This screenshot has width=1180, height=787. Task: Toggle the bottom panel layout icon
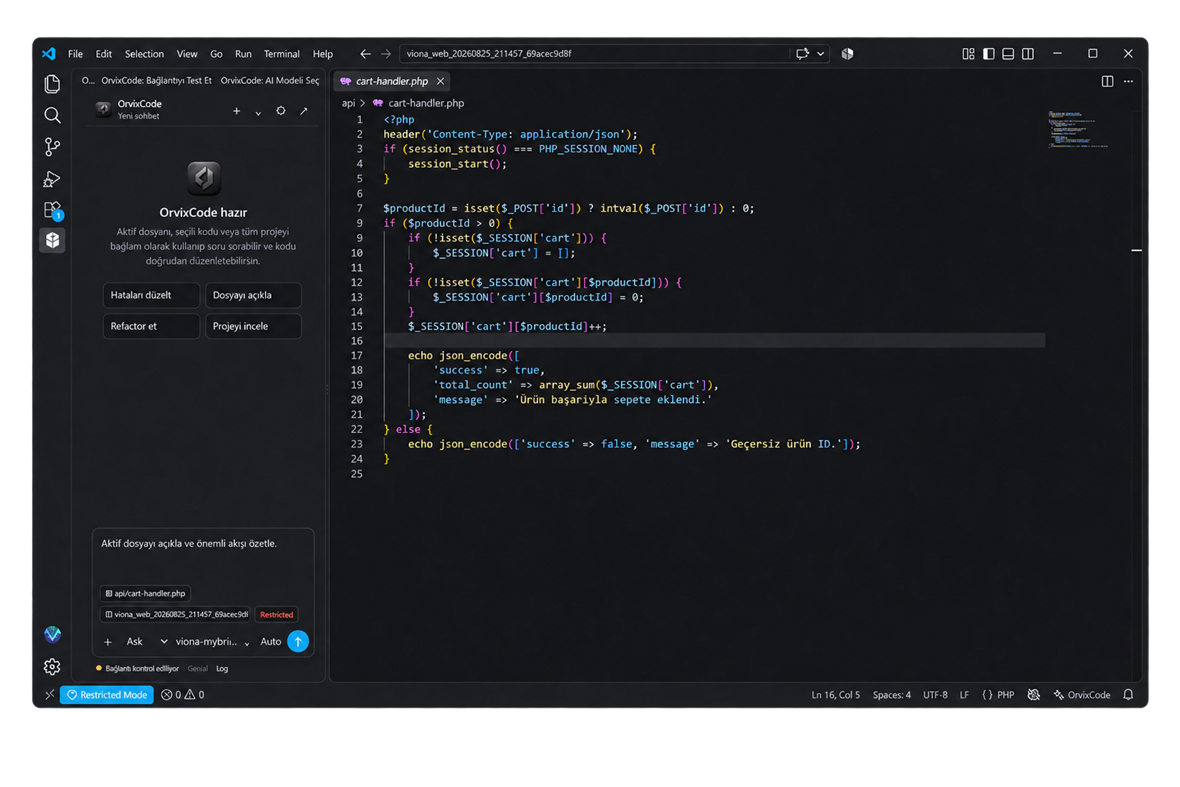1008,53
